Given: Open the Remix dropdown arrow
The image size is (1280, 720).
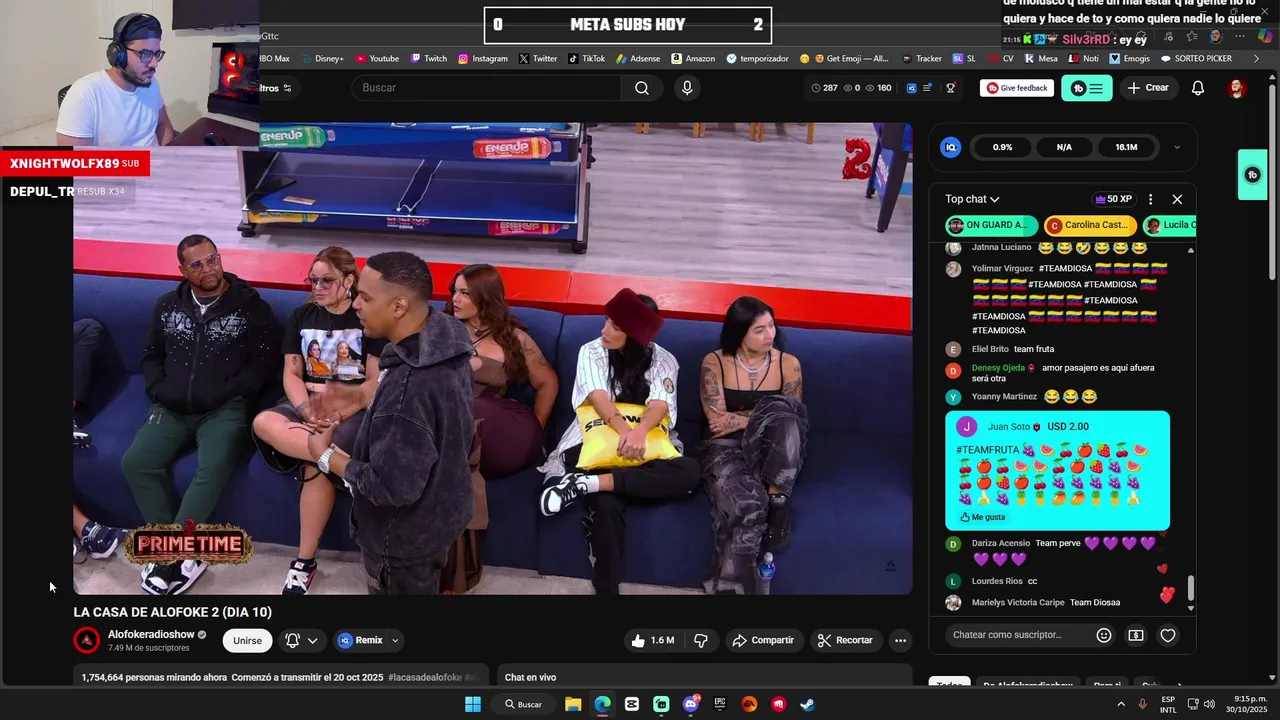Looking at the screenshot, I should point(395,640).
